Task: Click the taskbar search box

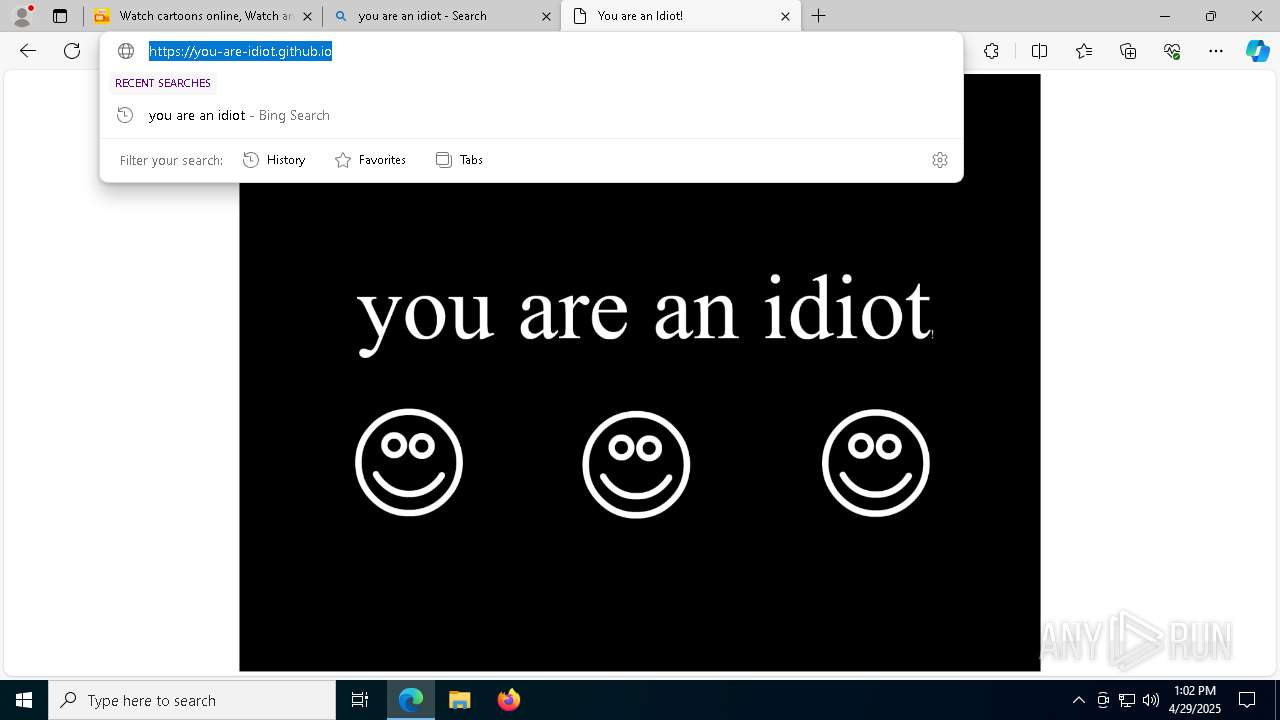Action: [192, 700]
